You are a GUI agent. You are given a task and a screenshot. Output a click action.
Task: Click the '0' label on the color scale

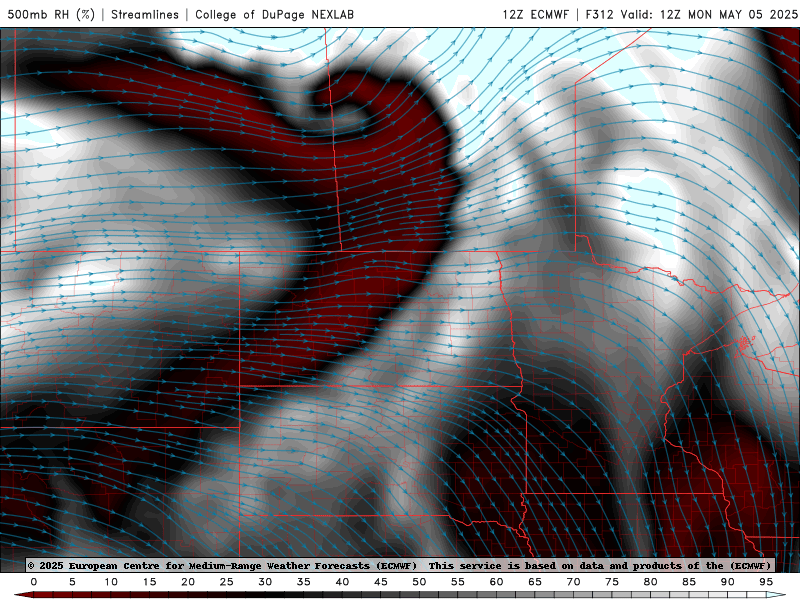coord(34,582)
